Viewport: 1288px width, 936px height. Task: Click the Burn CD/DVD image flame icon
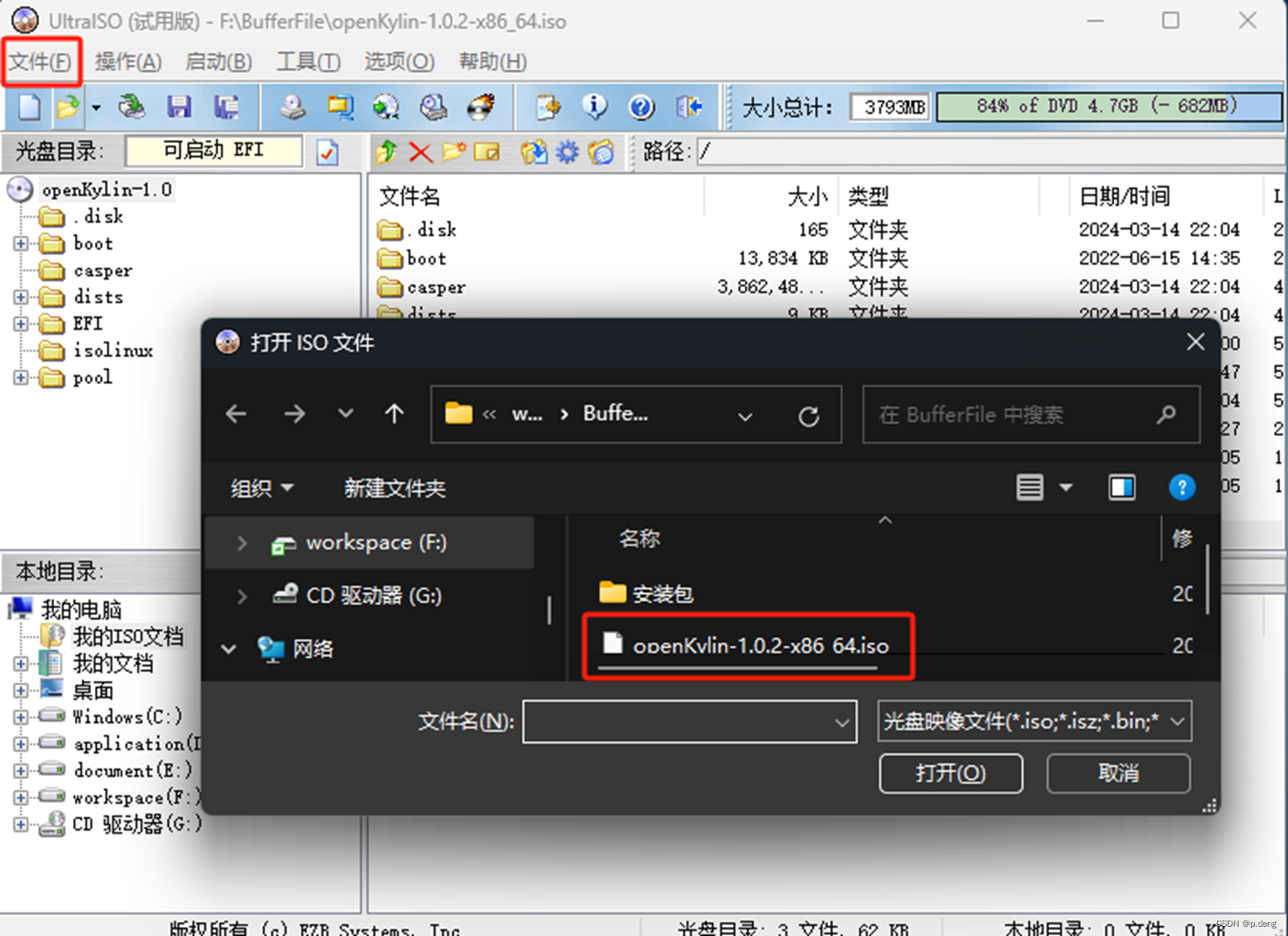pyautogui.click(x=480, y=107)
